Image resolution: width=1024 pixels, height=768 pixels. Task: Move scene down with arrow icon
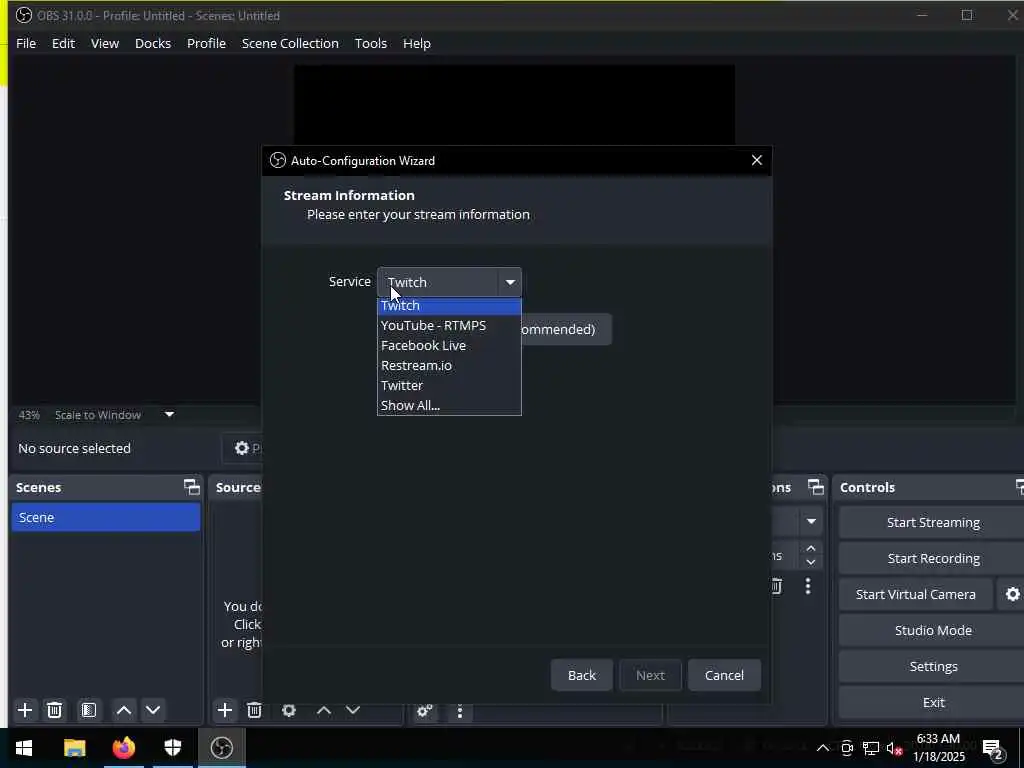153,710
